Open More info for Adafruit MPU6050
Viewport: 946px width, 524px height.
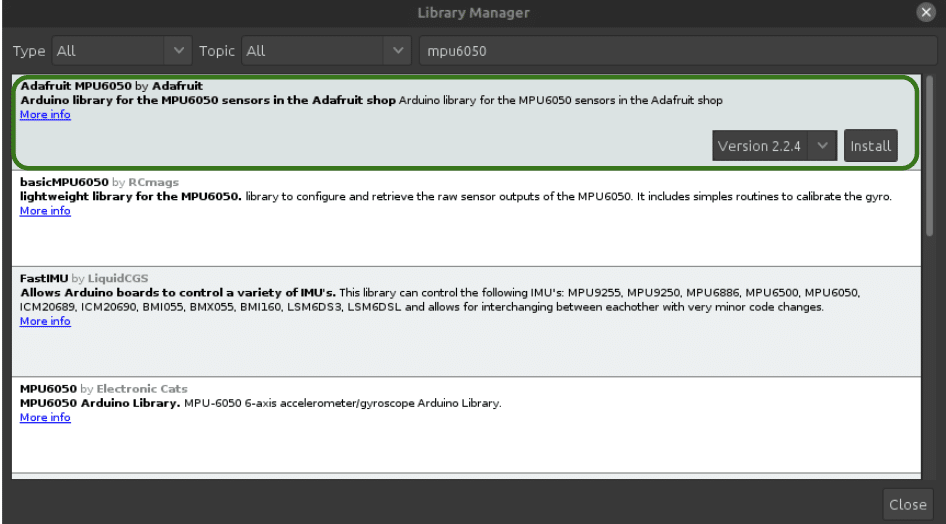[x=45, y=115]
